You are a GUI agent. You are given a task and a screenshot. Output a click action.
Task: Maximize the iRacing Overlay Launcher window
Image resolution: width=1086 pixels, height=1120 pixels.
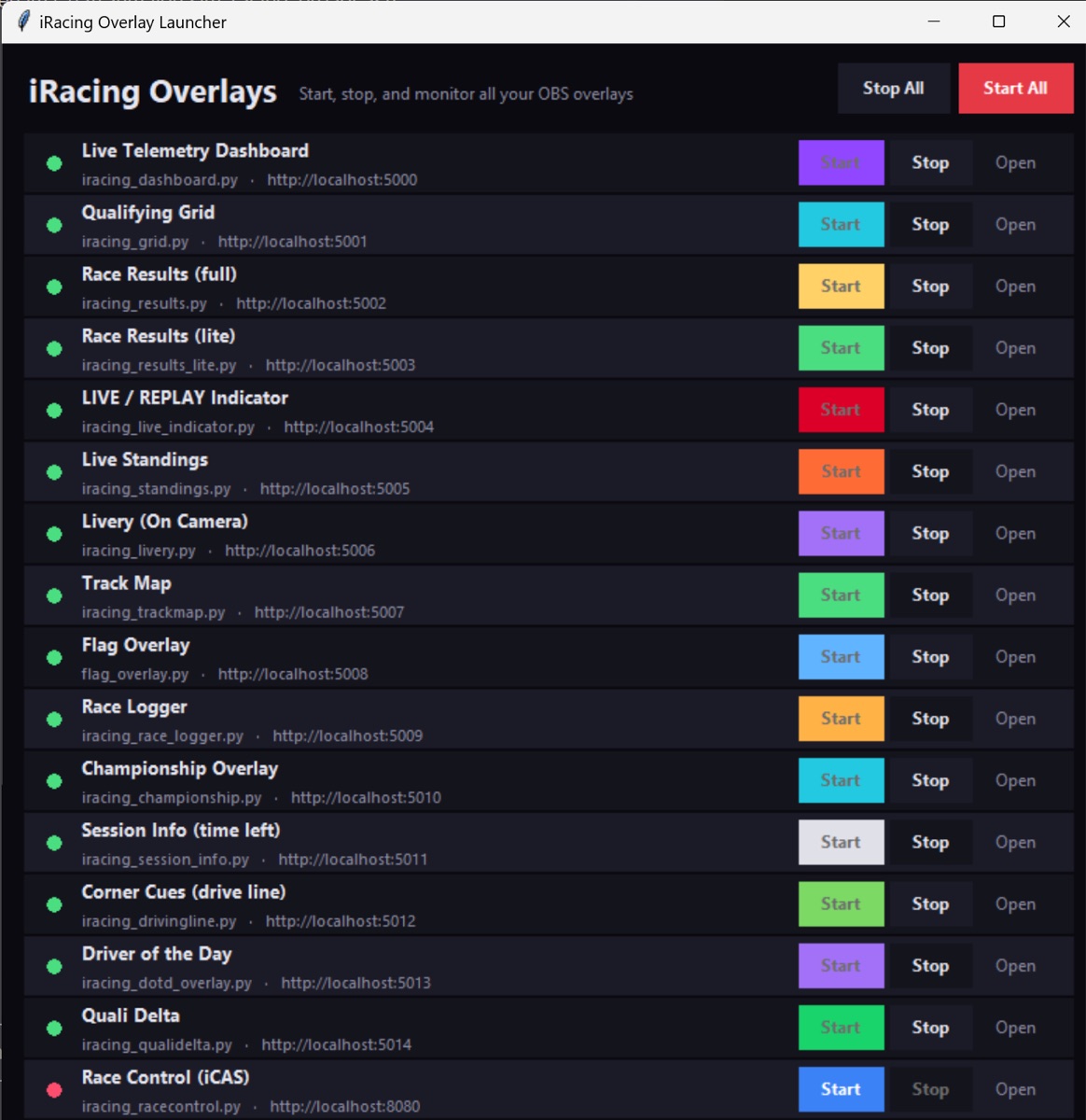tap(998, 21)
